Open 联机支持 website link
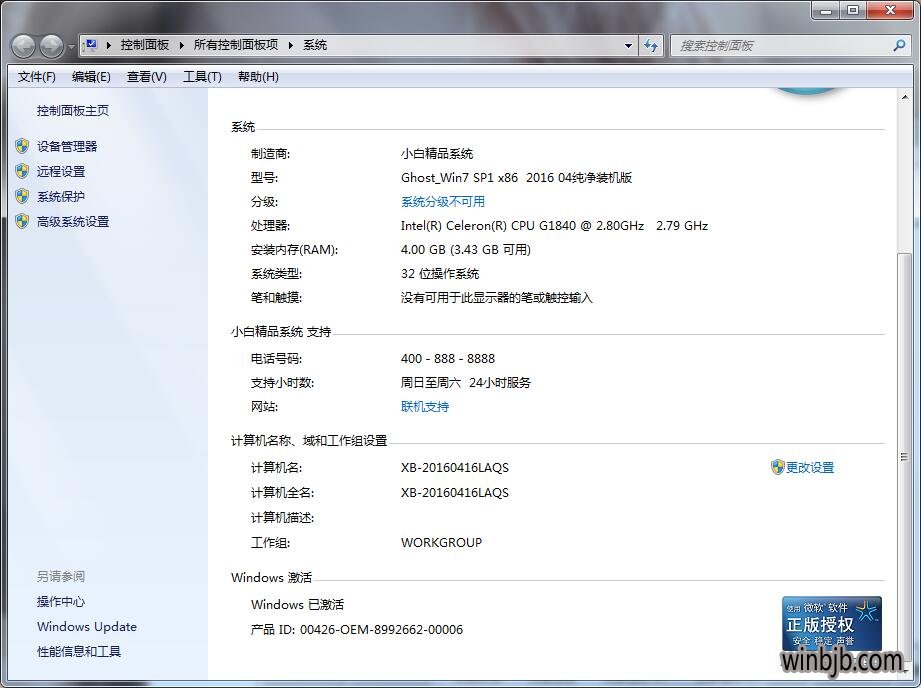Screen dimensions: 921x688 pos(425,407)
